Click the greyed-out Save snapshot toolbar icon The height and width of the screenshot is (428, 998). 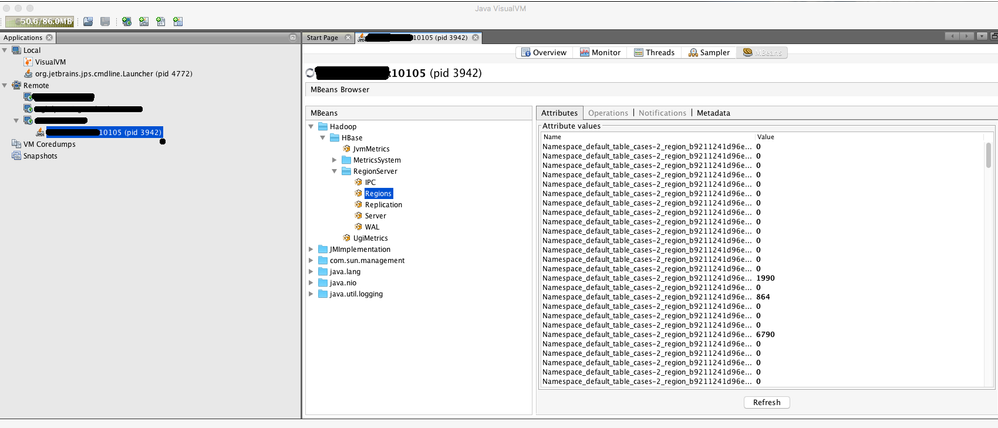pyautogui.click(x=105, y=22)
